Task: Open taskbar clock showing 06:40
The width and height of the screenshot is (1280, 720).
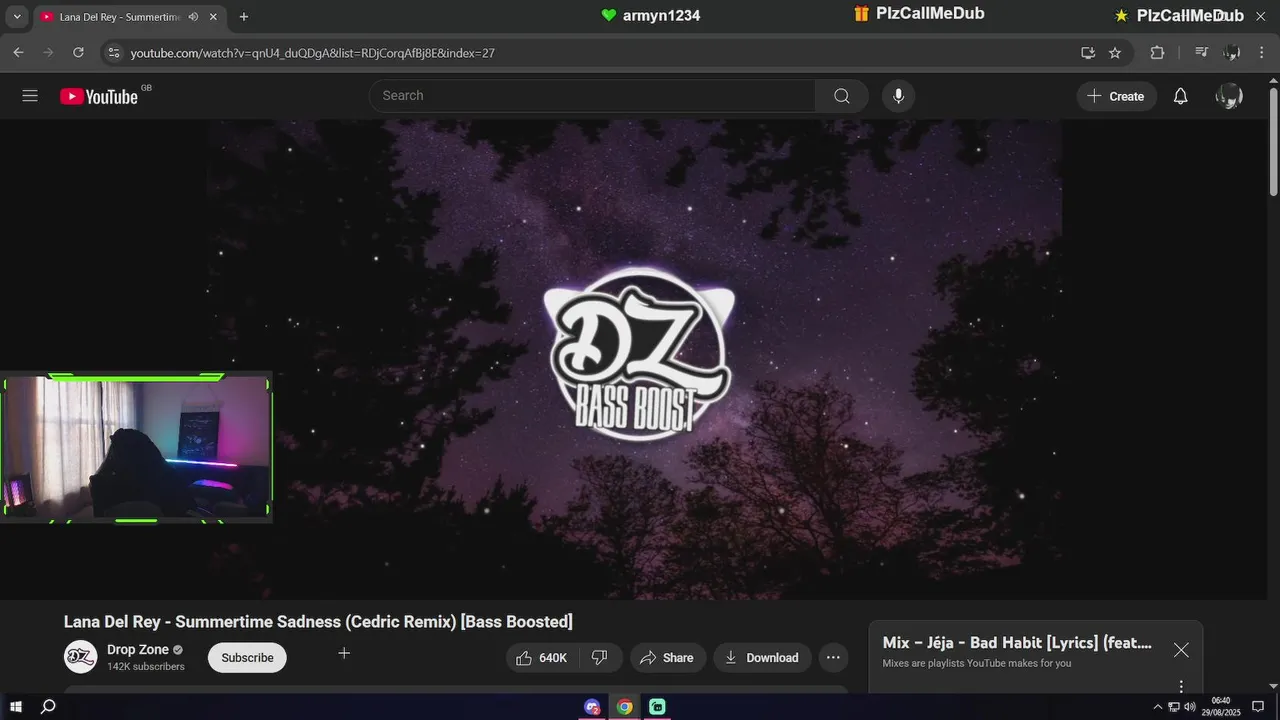Action: click(x=1221, y=707)
